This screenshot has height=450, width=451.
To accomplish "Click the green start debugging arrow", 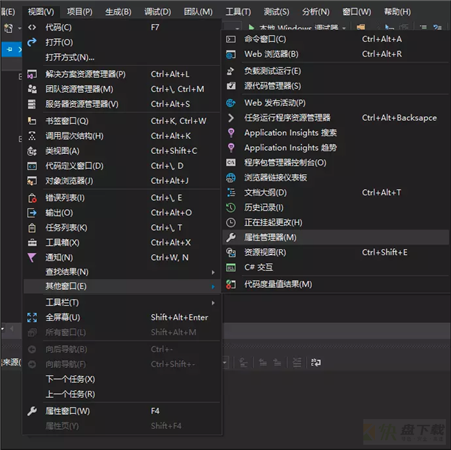I will coord(252,27).
